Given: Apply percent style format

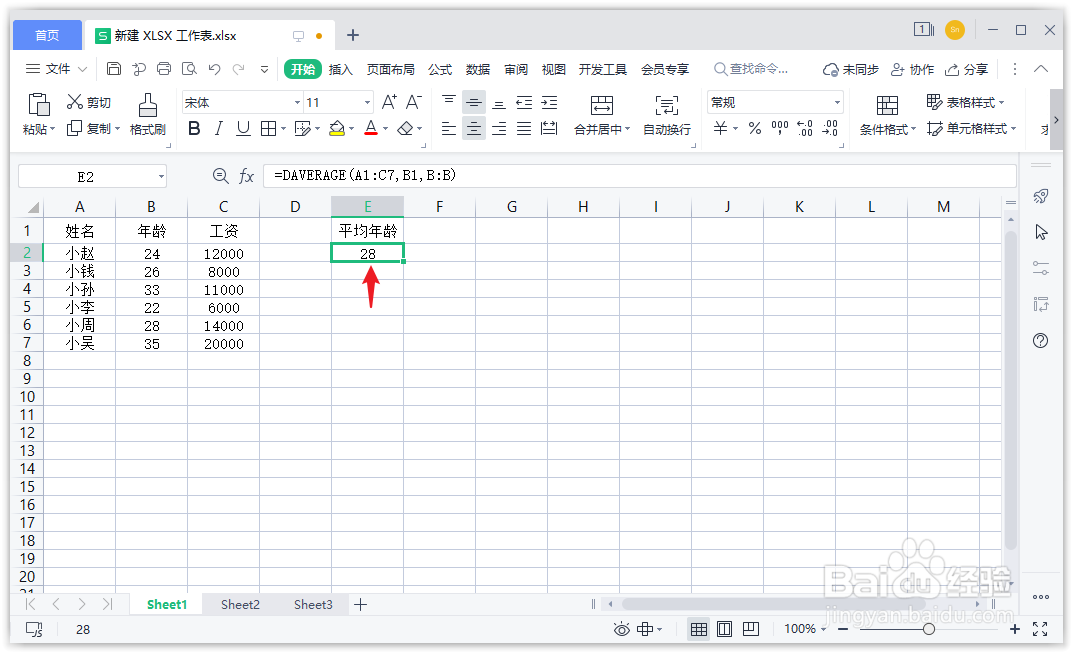Looking at the screenshot, I should pos(755,128).
